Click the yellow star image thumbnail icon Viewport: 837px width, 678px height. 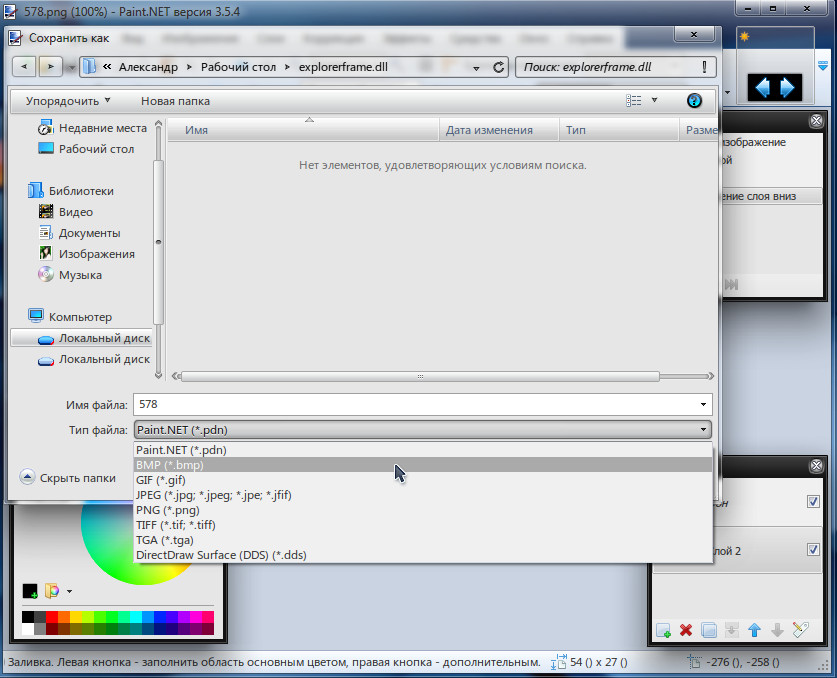(x=744, y=36)
